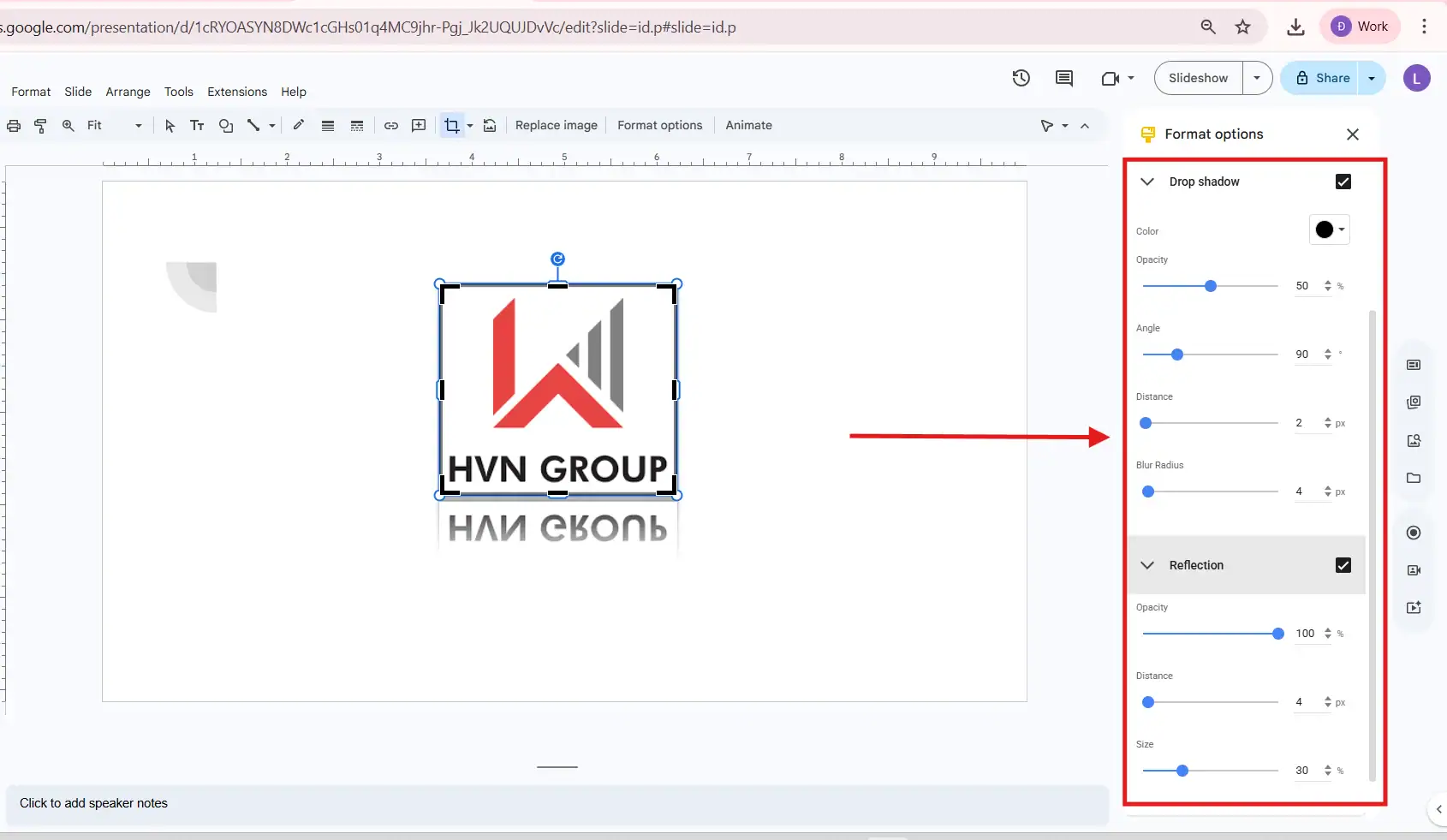1447x840 pixels.
Task: Select the Paint format tool
Action: pos(40,126)
